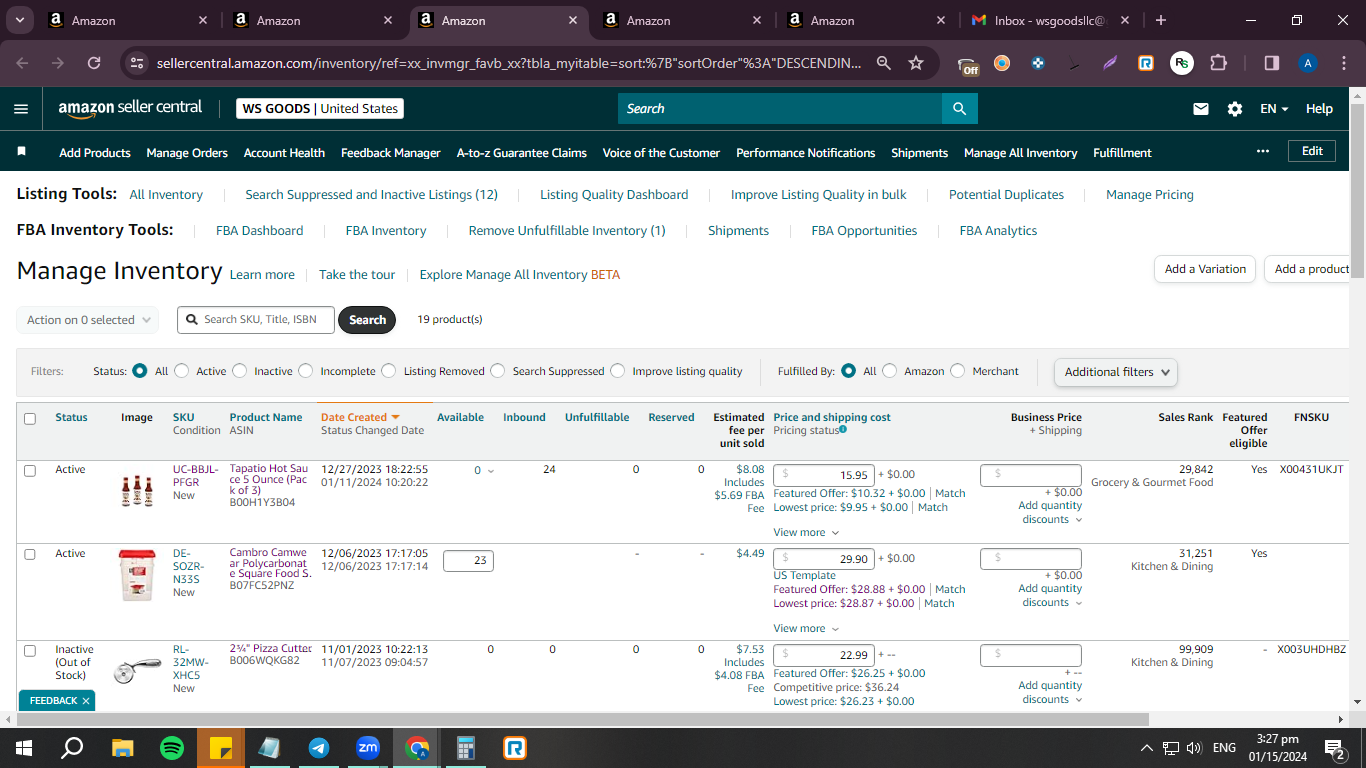Expand View more for the Cambro Camwear price

[x=806, y=629]
